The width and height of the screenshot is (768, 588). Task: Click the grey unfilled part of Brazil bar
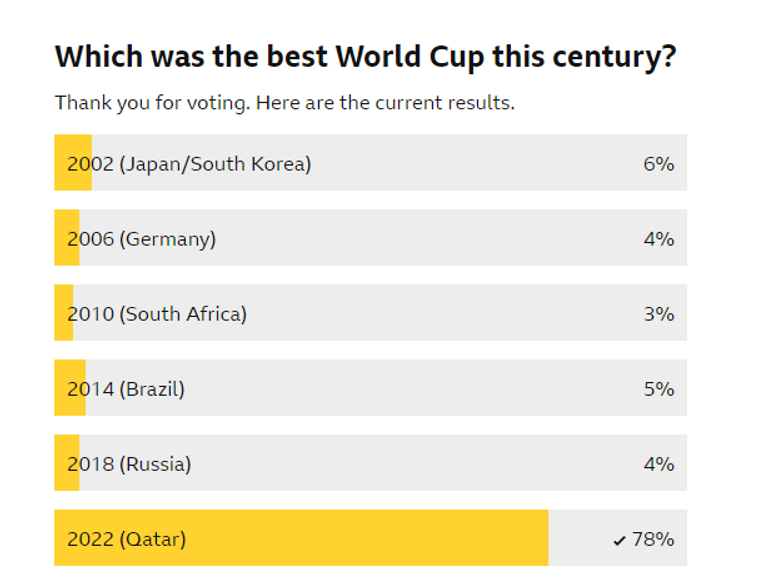click(x=420, y=389)
